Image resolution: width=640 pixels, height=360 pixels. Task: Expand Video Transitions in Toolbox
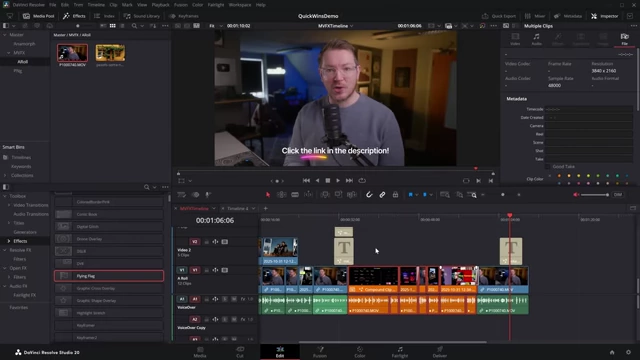[x=9, y=205]
